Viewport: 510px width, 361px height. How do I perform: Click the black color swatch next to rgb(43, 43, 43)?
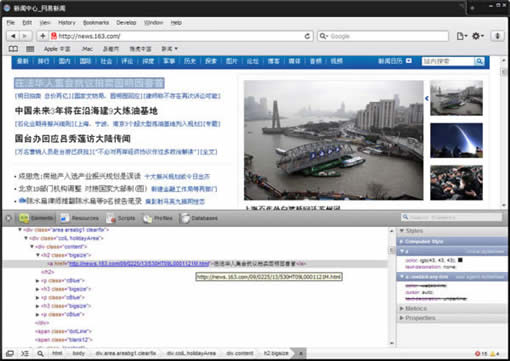point(460,260)
